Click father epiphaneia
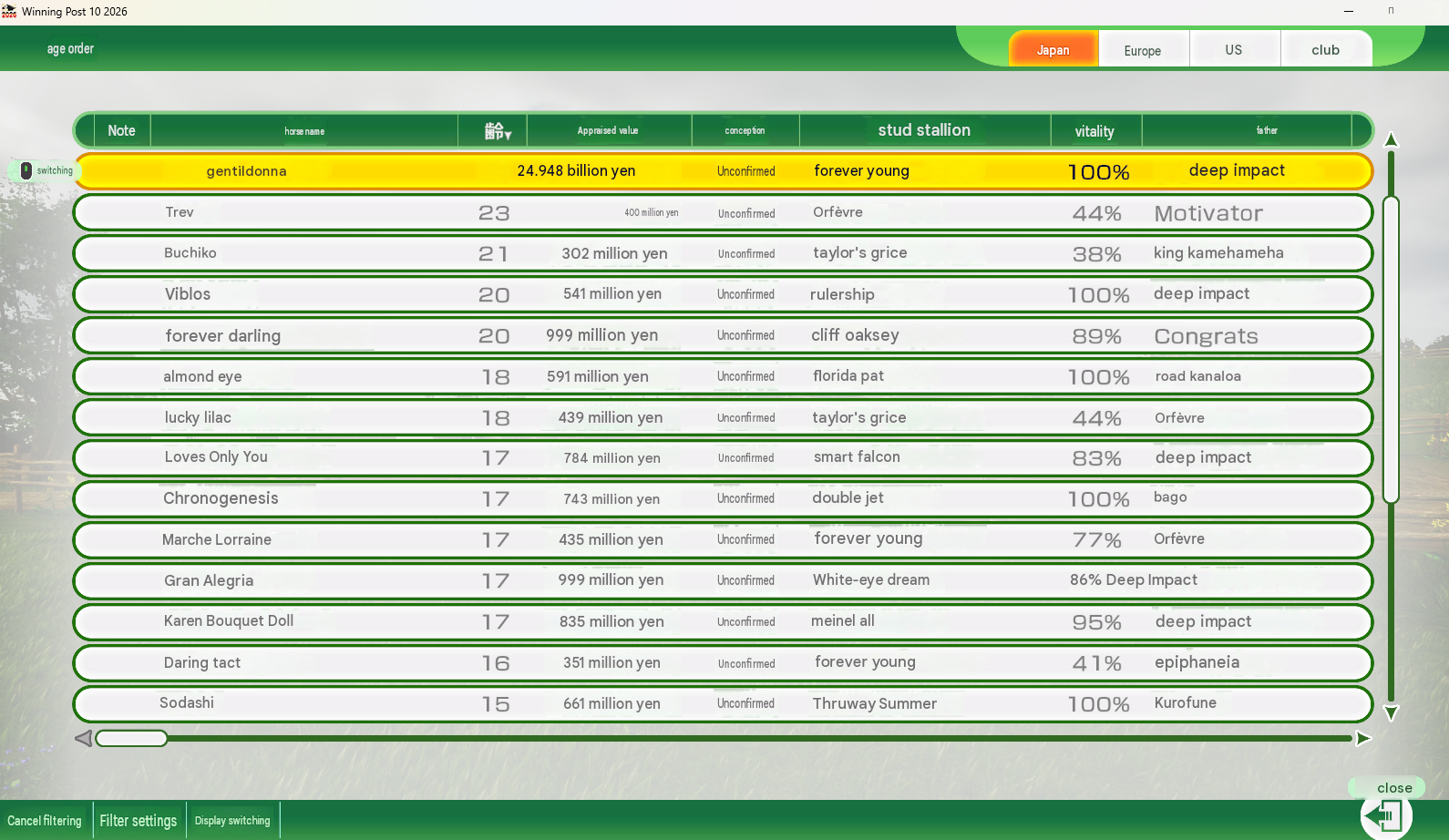The image size is (1449, 840). [x=1197, y=662]
